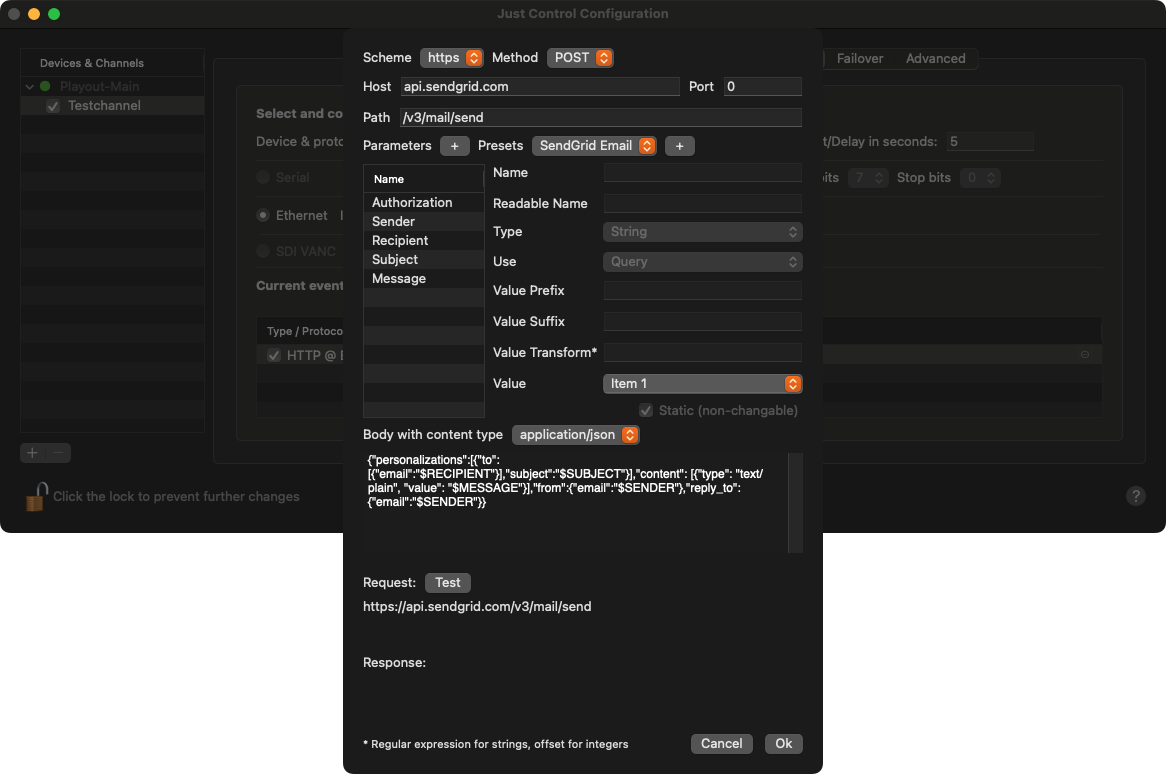This screenshot has height=774, width=1166.
Task: Open the Use Query dropdown
Action: tap(702, 262)
